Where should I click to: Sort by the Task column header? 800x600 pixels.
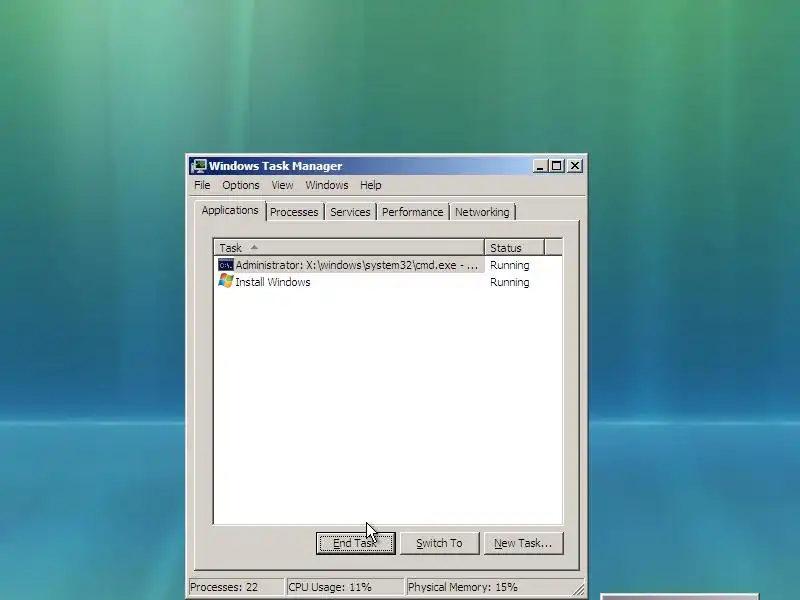pos(349,248)
